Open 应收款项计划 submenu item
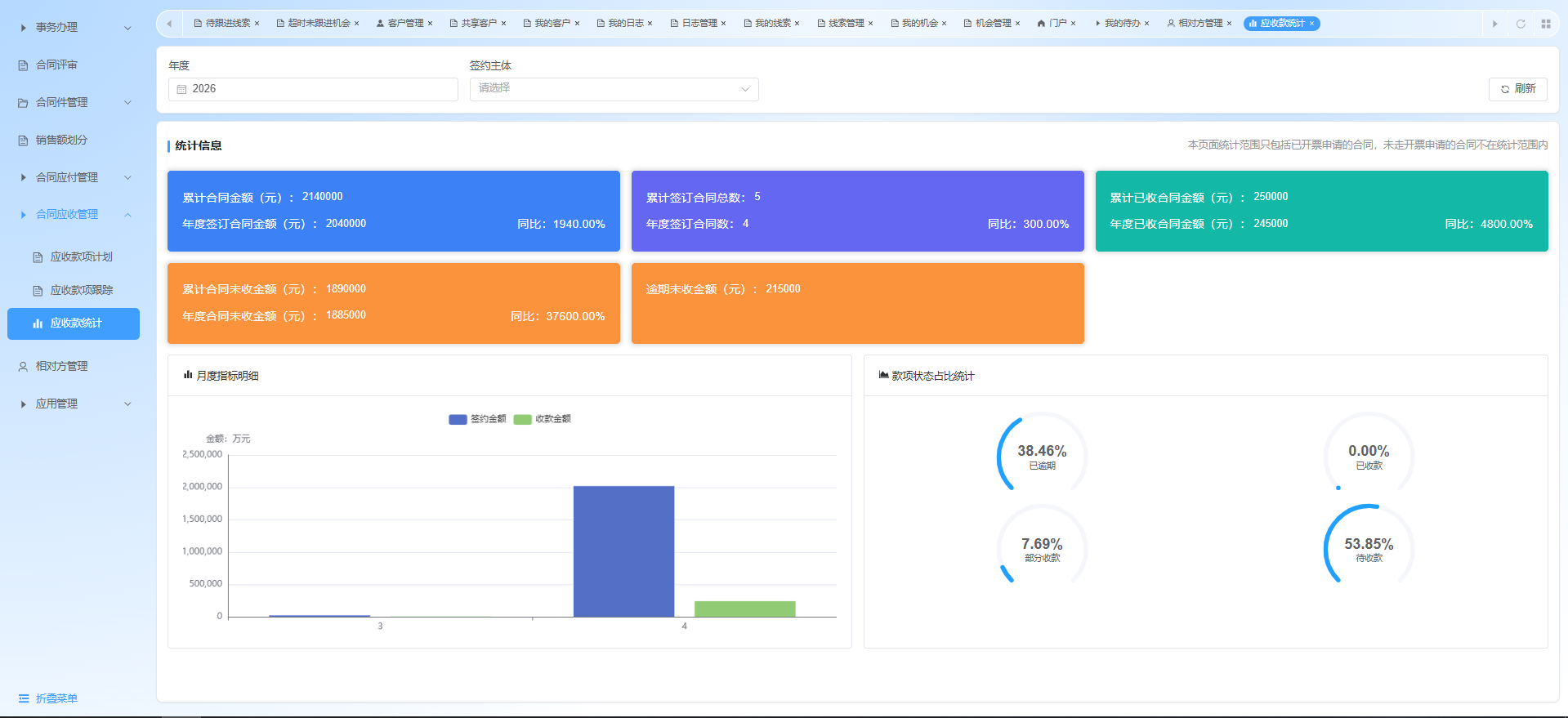The height and width of the screenshot is (718, 1568). [75, 257]
